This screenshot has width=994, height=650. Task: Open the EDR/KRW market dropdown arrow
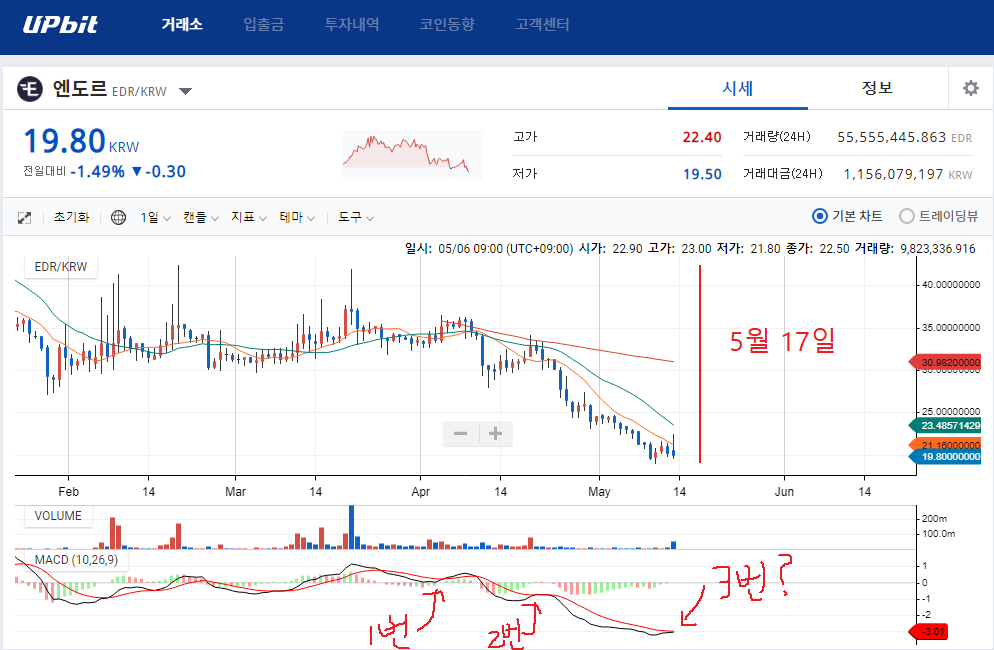click(x=185, y=91)
